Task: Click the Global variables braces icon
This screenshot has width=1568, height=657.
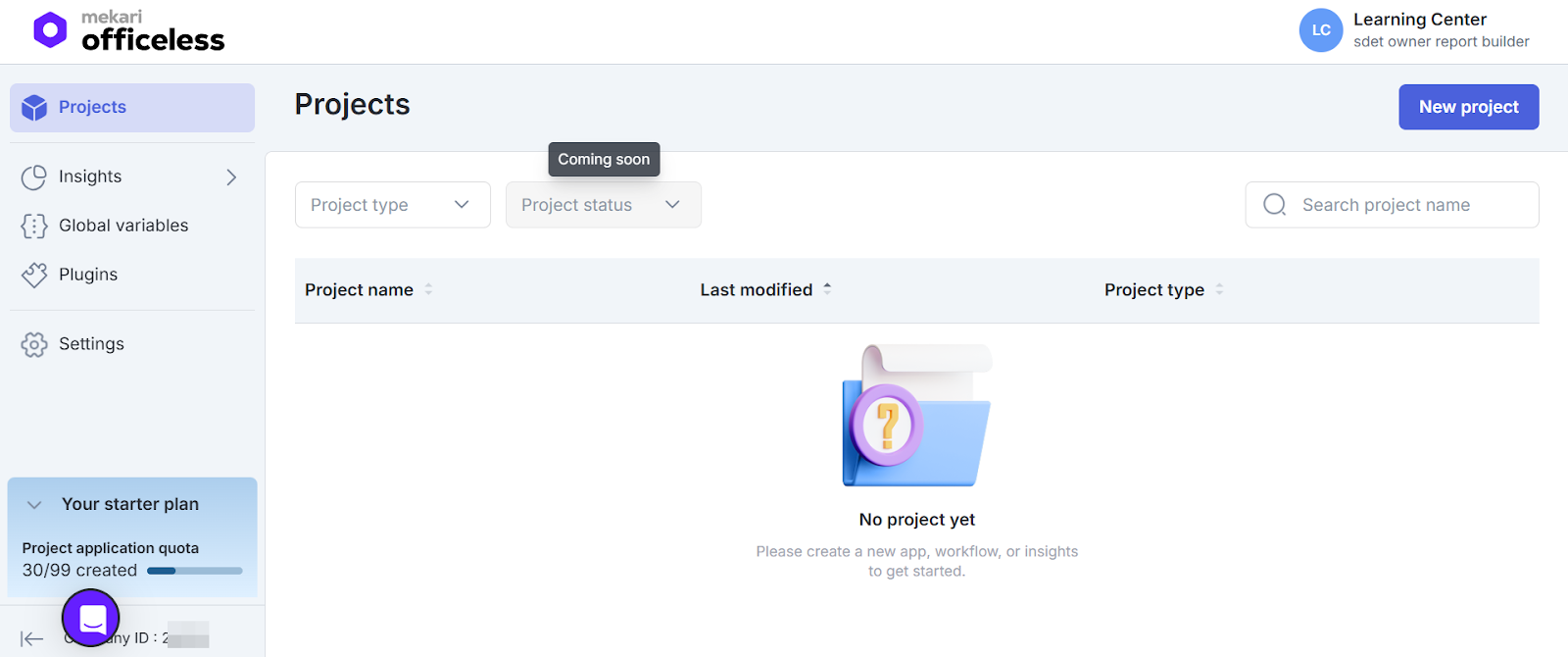Action: pyautogui.click(x=34, y=227)
